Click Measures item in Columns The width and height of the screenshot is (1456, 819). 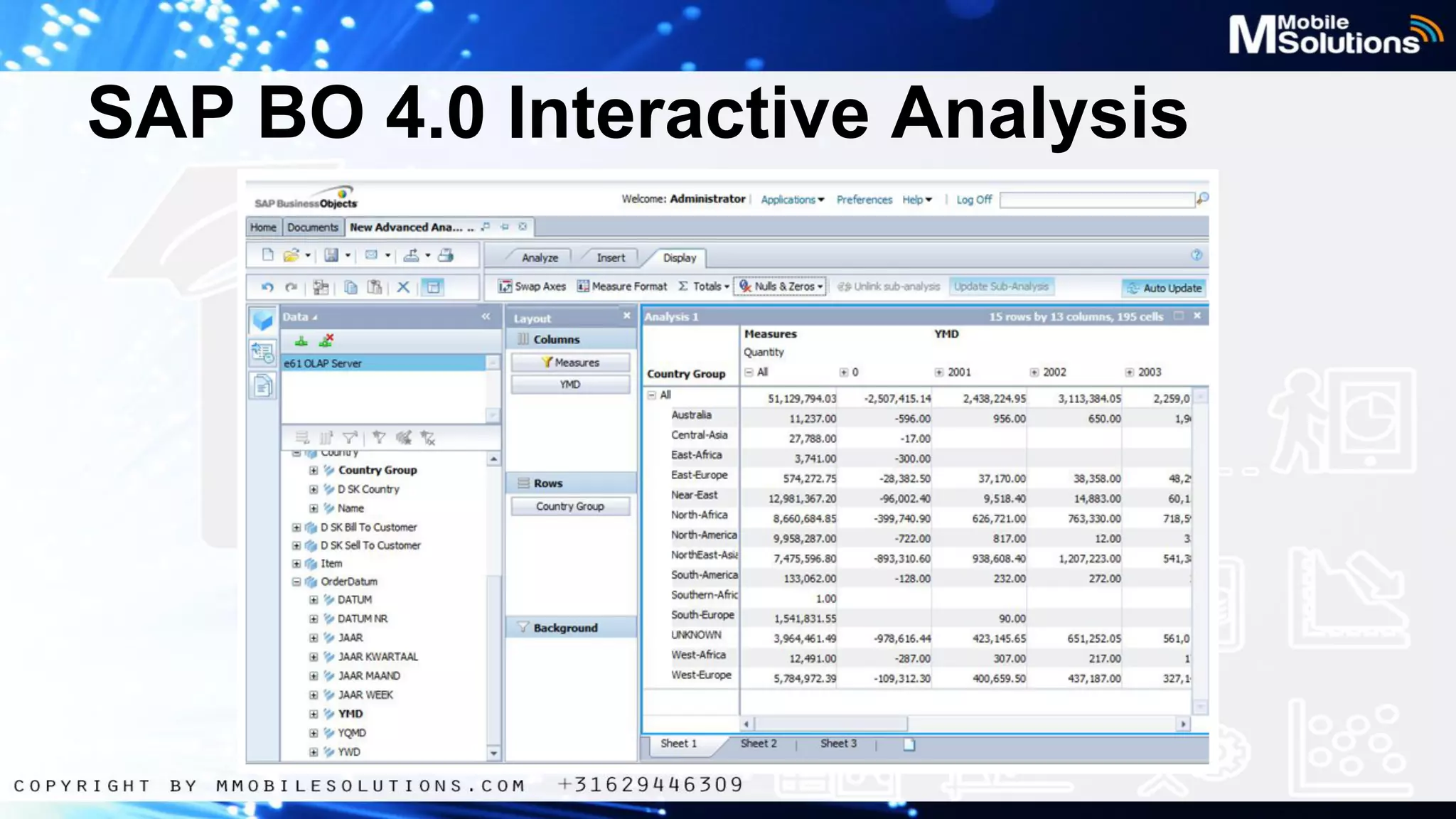point(570,363)
